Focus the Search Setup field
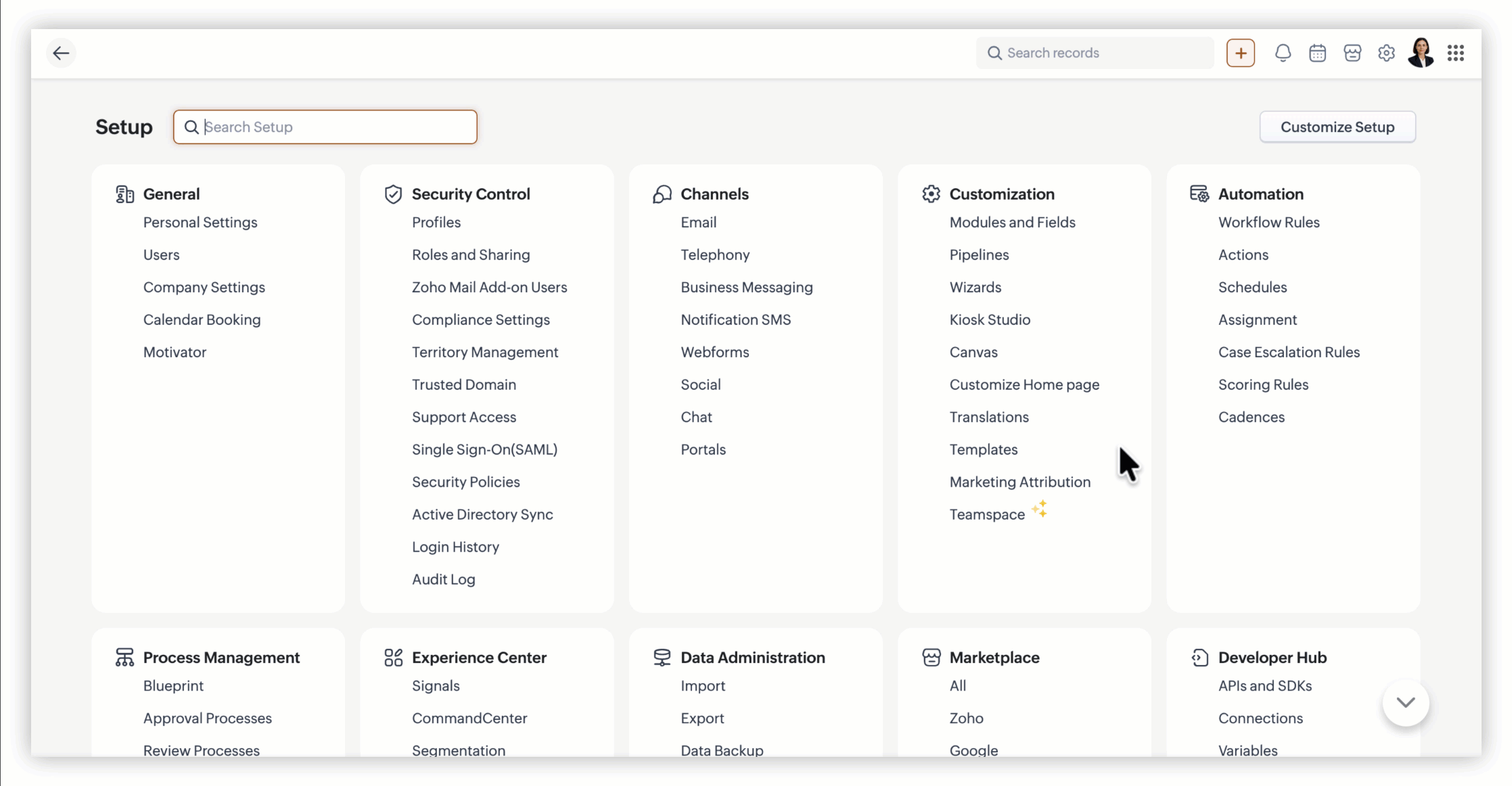1512x786 pixels. click(x=331, y=127)
